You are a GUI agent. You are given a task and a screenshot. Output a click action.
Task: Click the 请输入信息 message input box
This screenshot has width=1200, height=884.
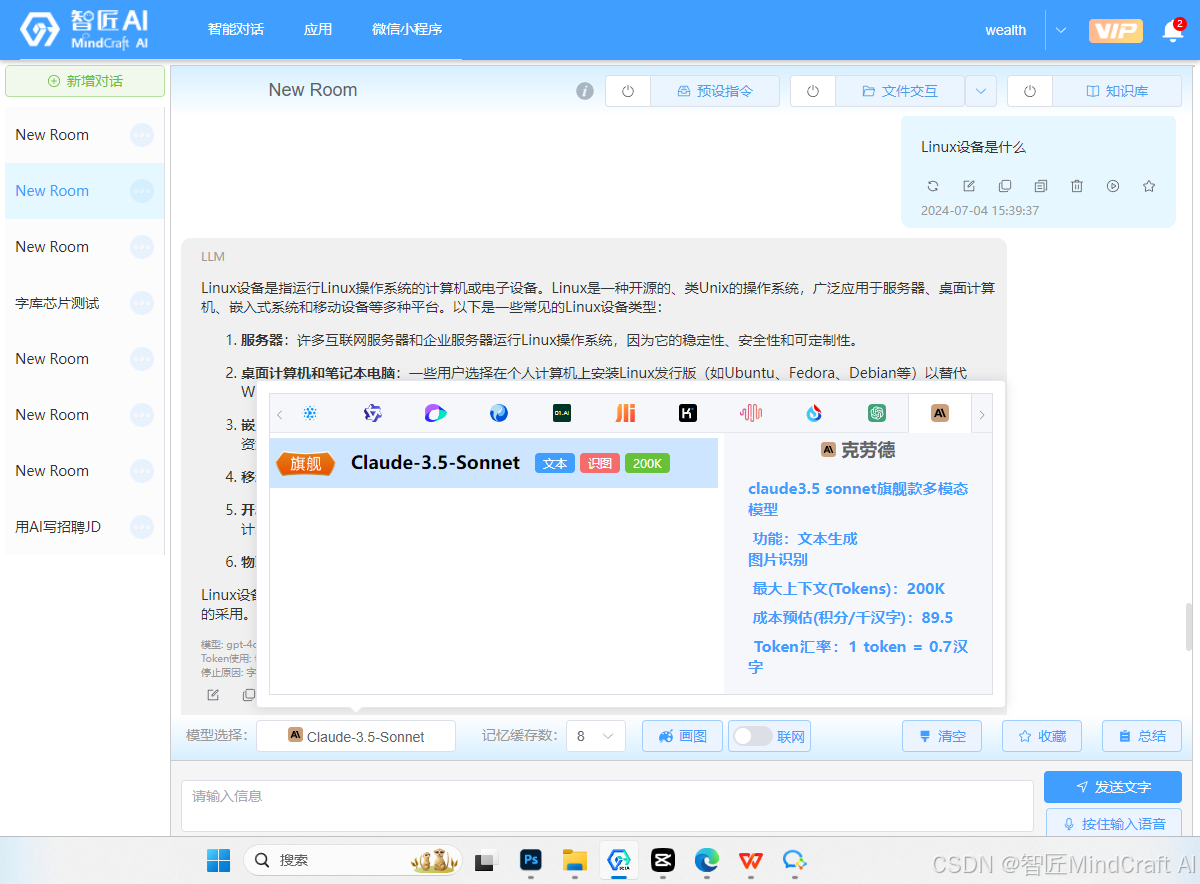(607, 805)
